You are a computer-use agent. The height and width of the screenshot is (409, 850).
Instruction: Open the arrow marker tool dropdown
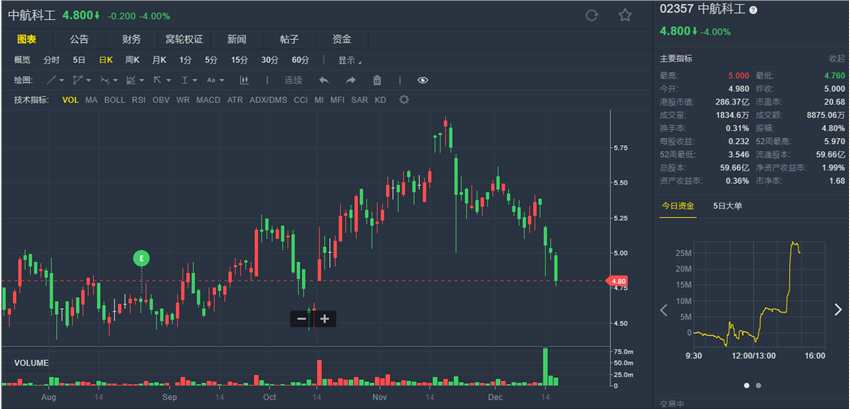(162, 80)
